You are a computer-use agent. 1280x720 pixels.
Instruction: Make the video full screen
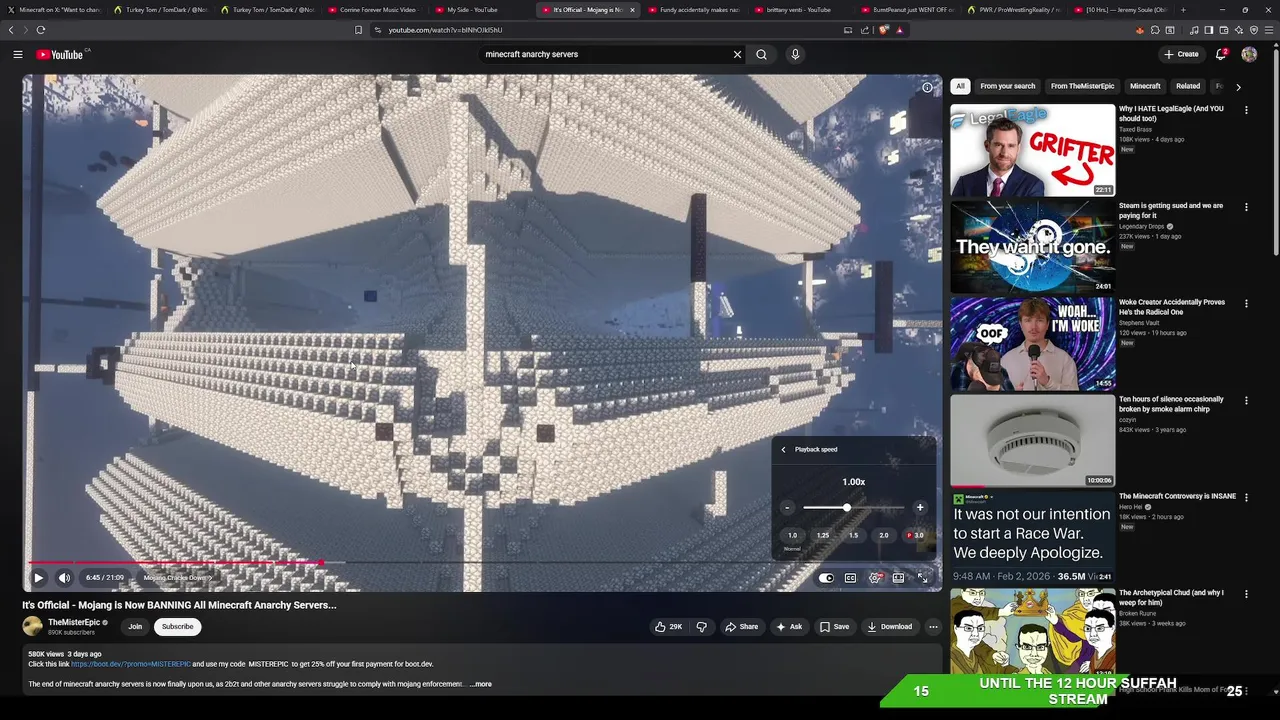(923, 577)
